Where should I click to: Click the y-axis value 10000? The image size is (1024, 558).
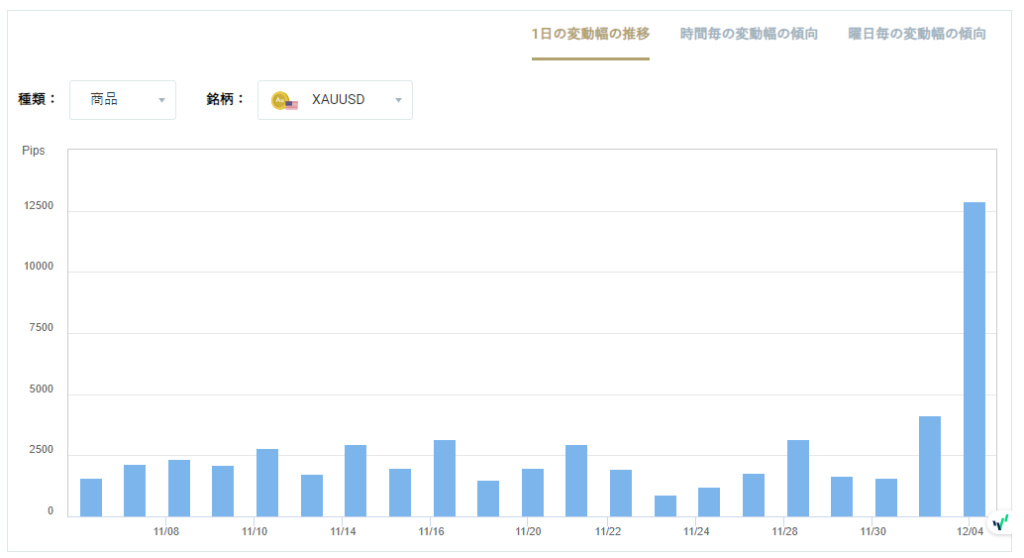[x=39, y=267]
